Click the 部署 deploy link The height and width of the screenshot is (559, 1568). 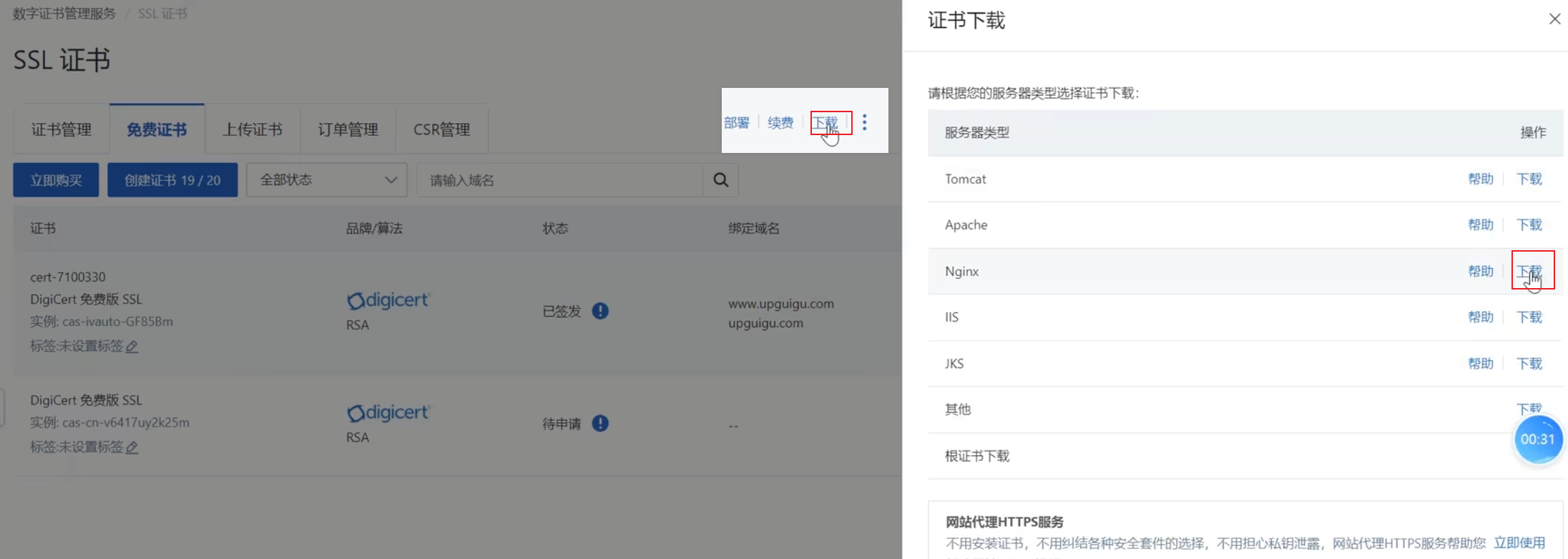[736, 122]
